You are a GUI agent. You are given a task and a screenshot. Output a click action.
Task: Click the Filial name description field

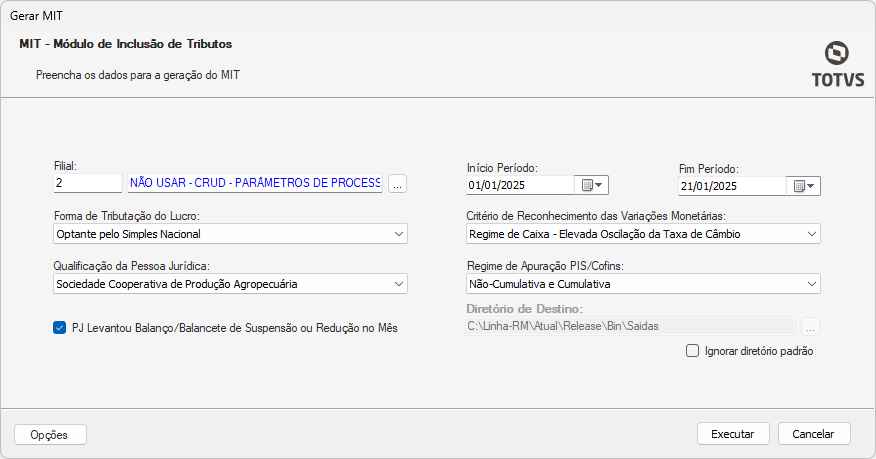254,184
